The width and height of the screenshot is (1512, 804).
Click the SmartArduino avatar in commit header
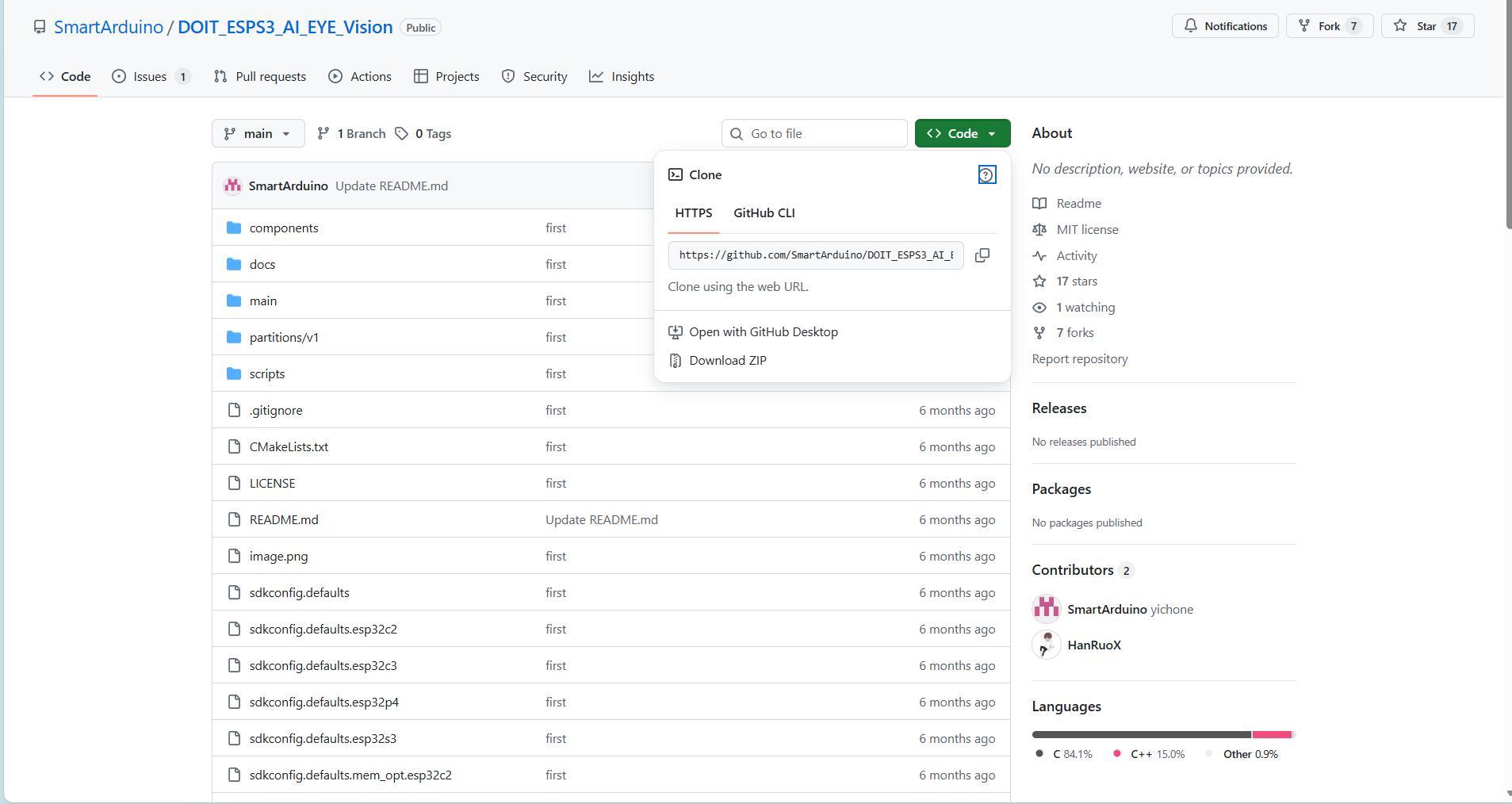[232, 186]
